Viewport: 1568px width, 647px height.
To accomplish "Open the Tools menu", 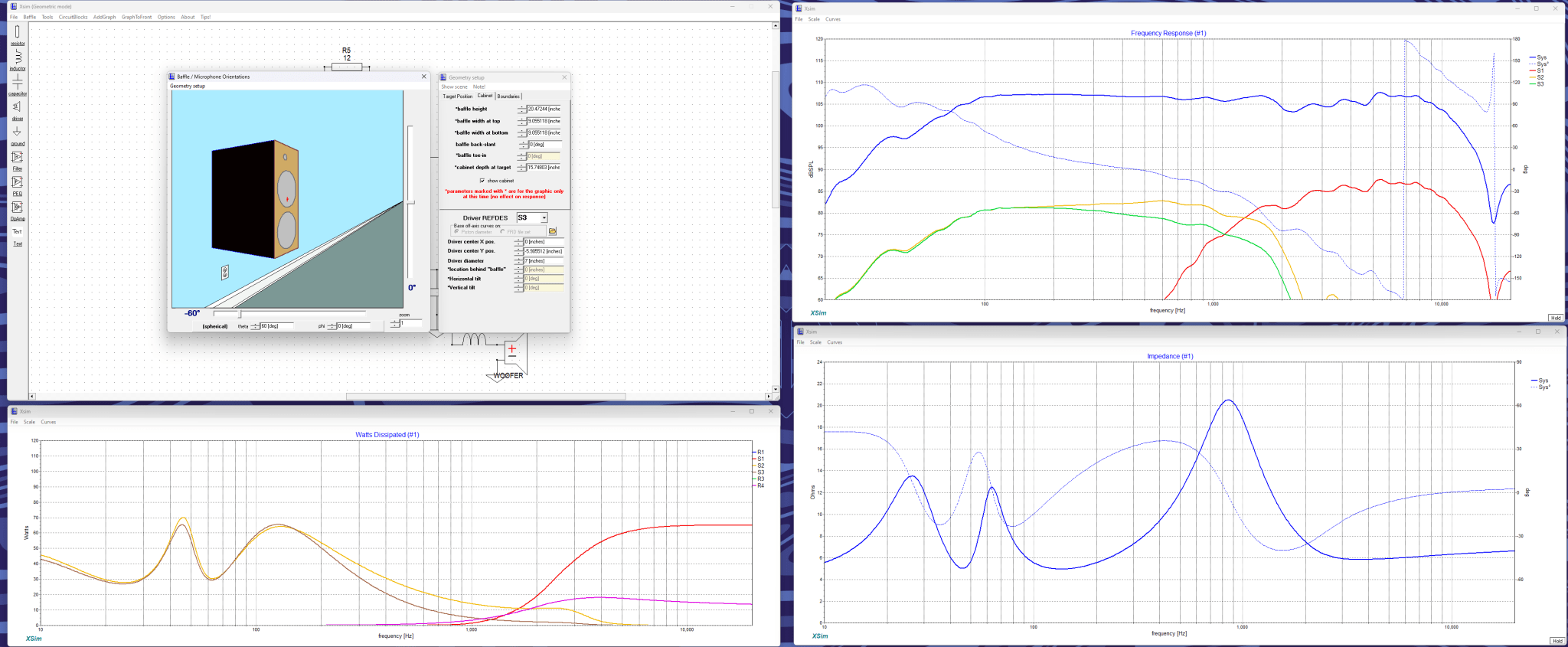I will coord(47,17).
